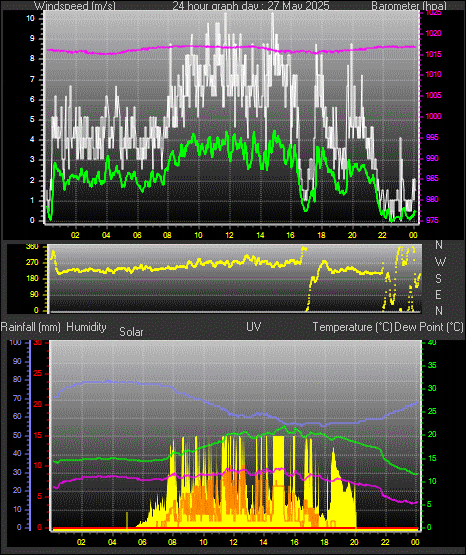The width and height of the screenshot is (466, 555).
Task: Click 15 on the red rainfall axis
Action: click(x=37, y=435)
